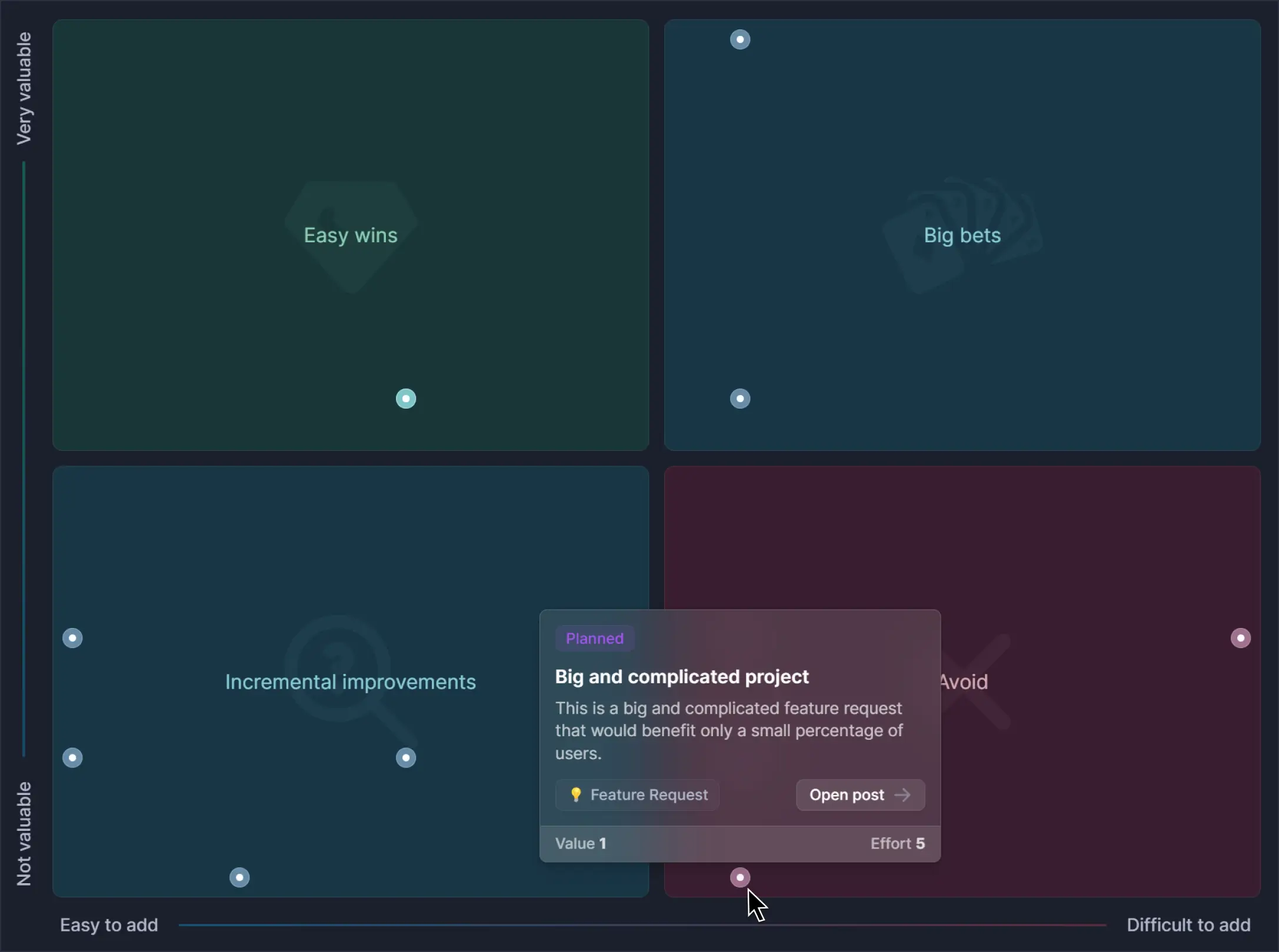Image resolution: width=1279 pixels, height=952 pixels.
Task: Click the Easy wins quadrant label
Action: tap(351, 235)
